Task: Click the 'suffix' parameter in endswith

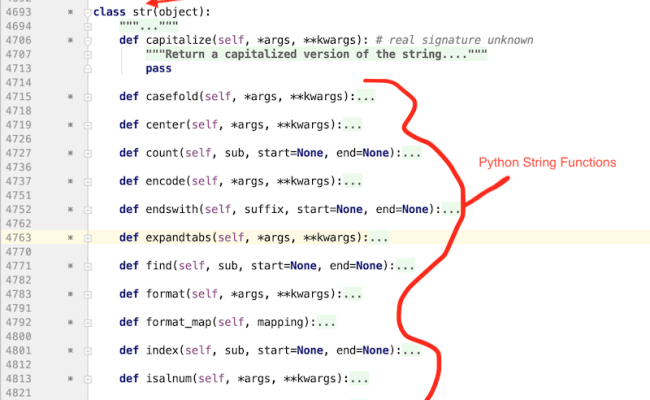Action: tap(264, 209)
